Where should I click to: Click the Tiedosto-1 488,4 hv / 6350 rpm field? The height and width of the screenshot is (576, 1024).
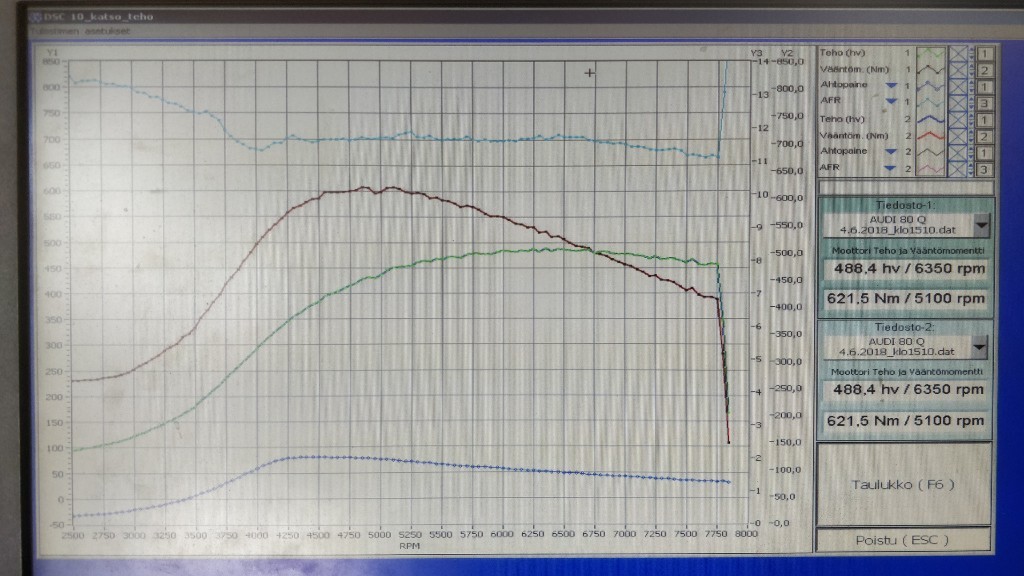[905, 269]
